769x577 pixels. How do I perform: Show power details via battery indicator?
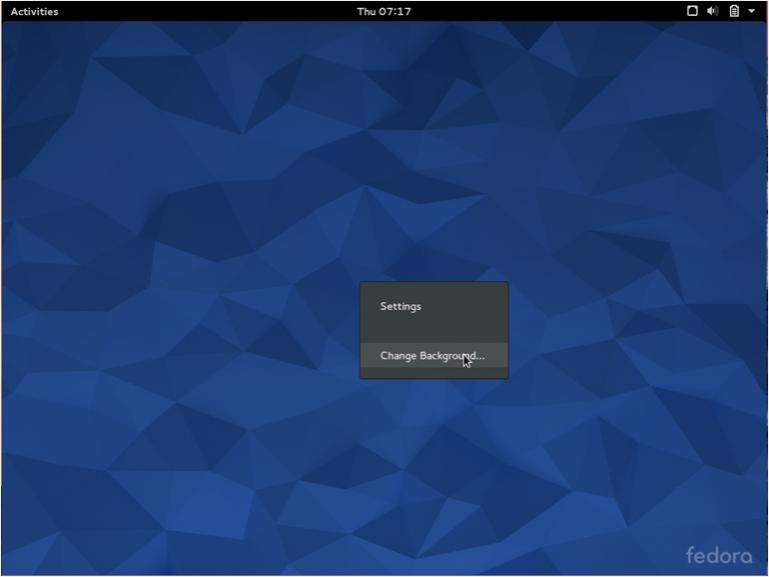point(733,11)
